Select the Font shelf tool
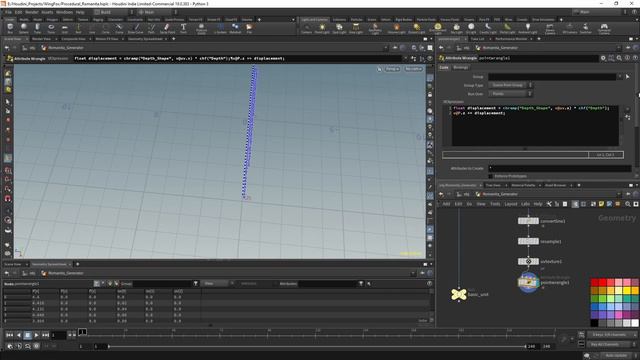Image resolution: width=640 pixels, height=360 pixels. [x=183, y=28]
